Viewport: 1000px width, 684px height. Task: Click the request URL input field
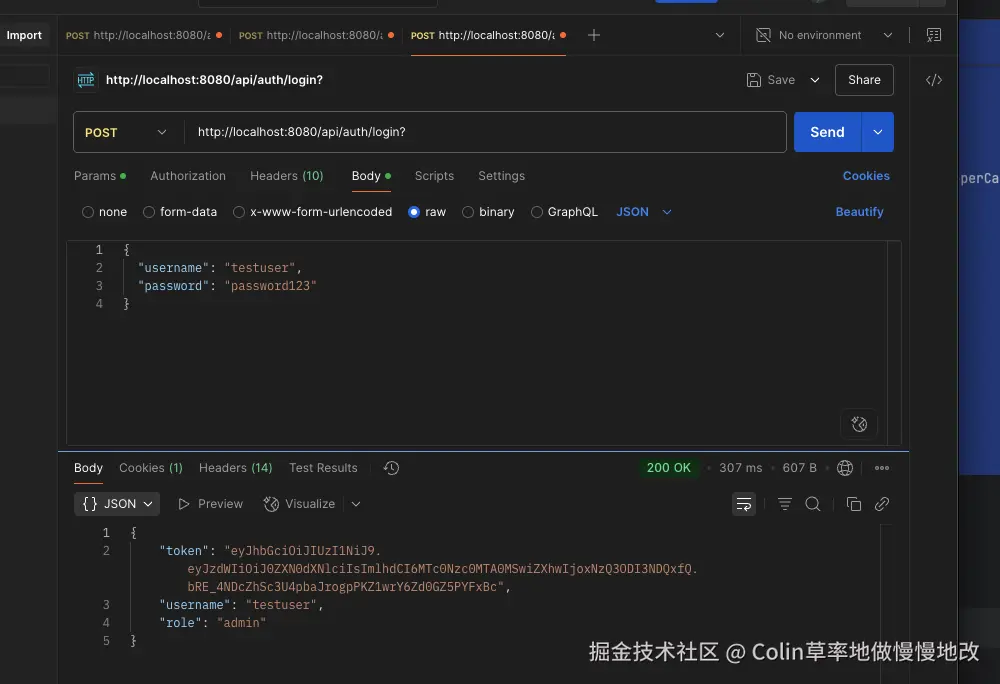(485, 132)
